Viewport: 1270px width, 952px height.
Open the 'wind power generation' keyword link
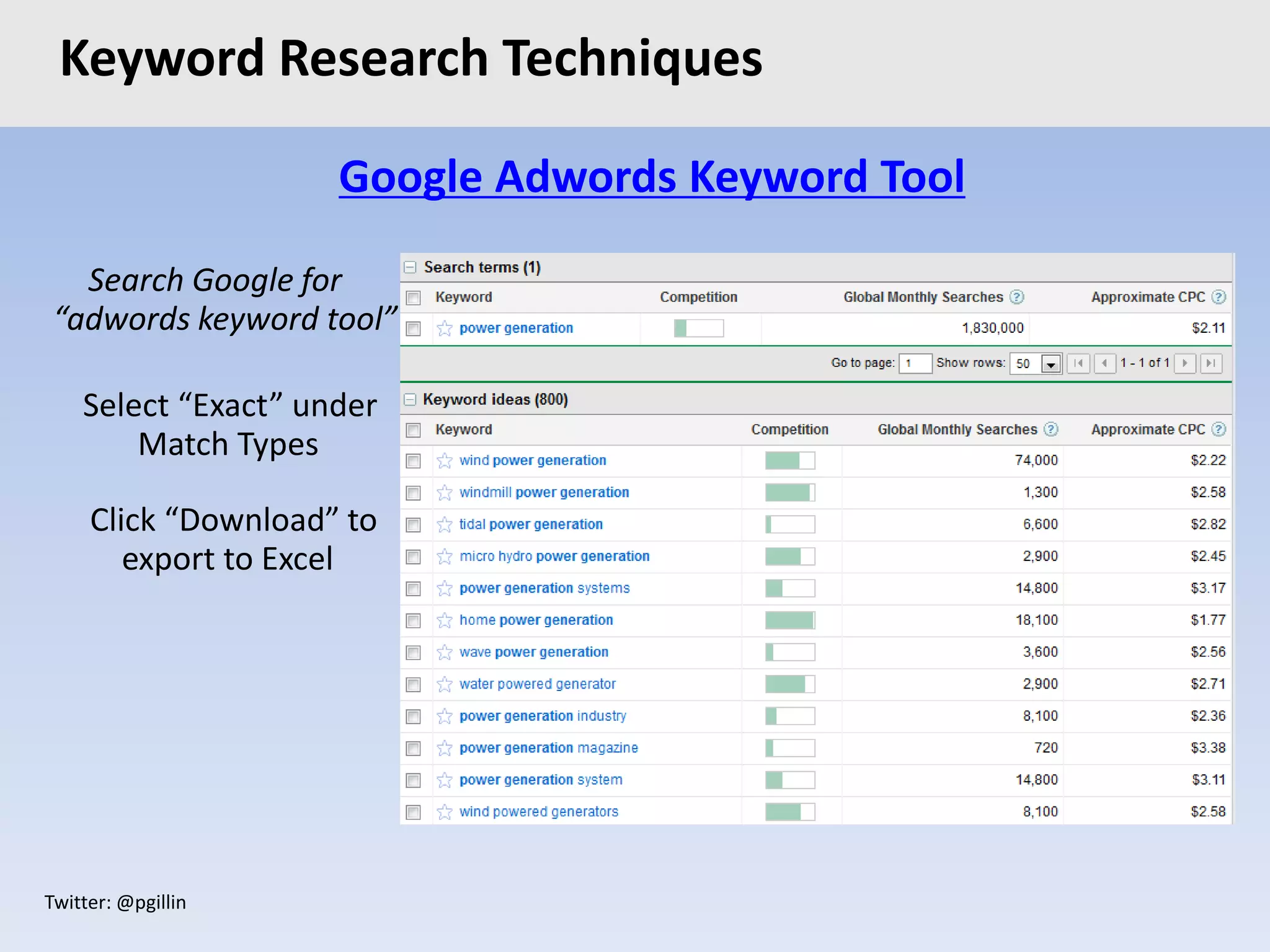[x=533, y=461]
